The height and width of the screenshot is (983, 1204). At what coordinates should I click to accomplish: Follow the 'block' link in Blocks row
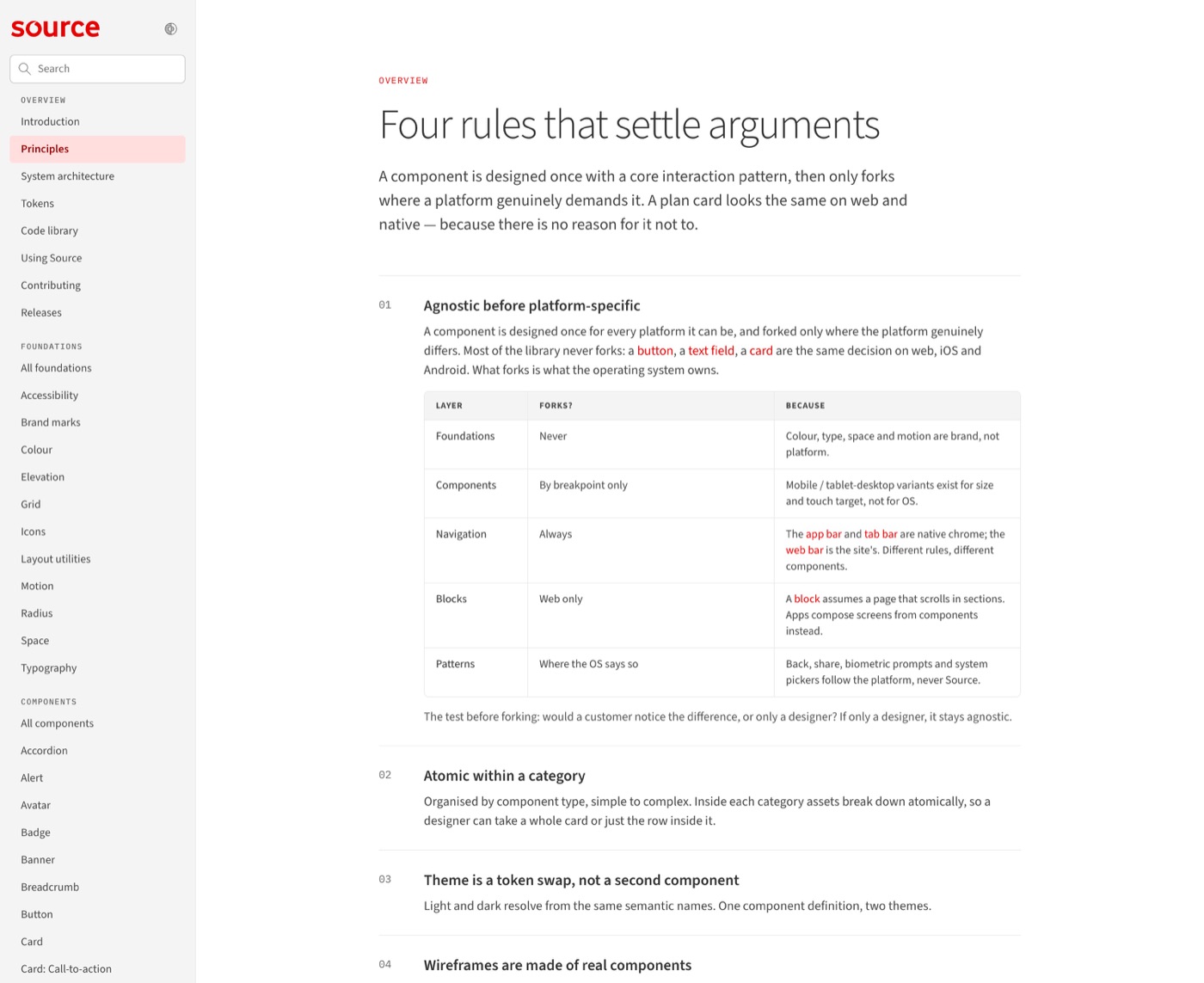807,599
